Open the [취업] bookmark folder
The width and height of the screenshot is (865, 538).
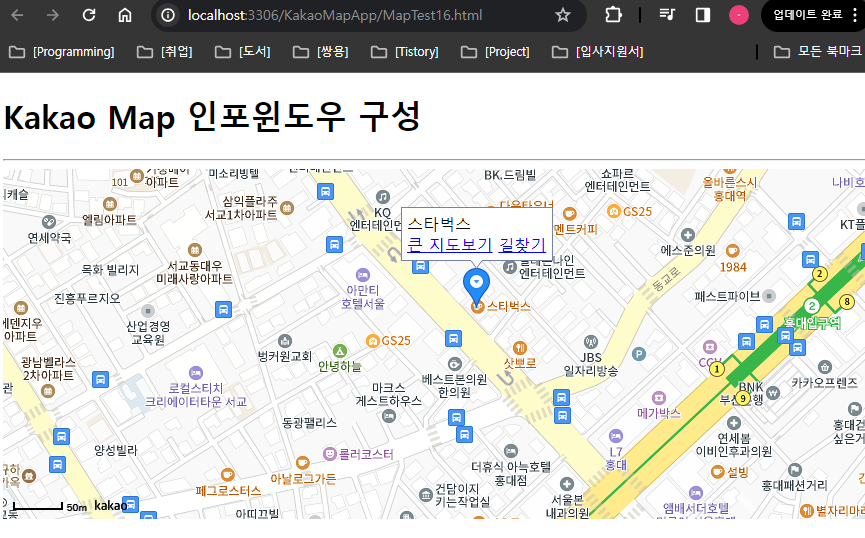165,52
